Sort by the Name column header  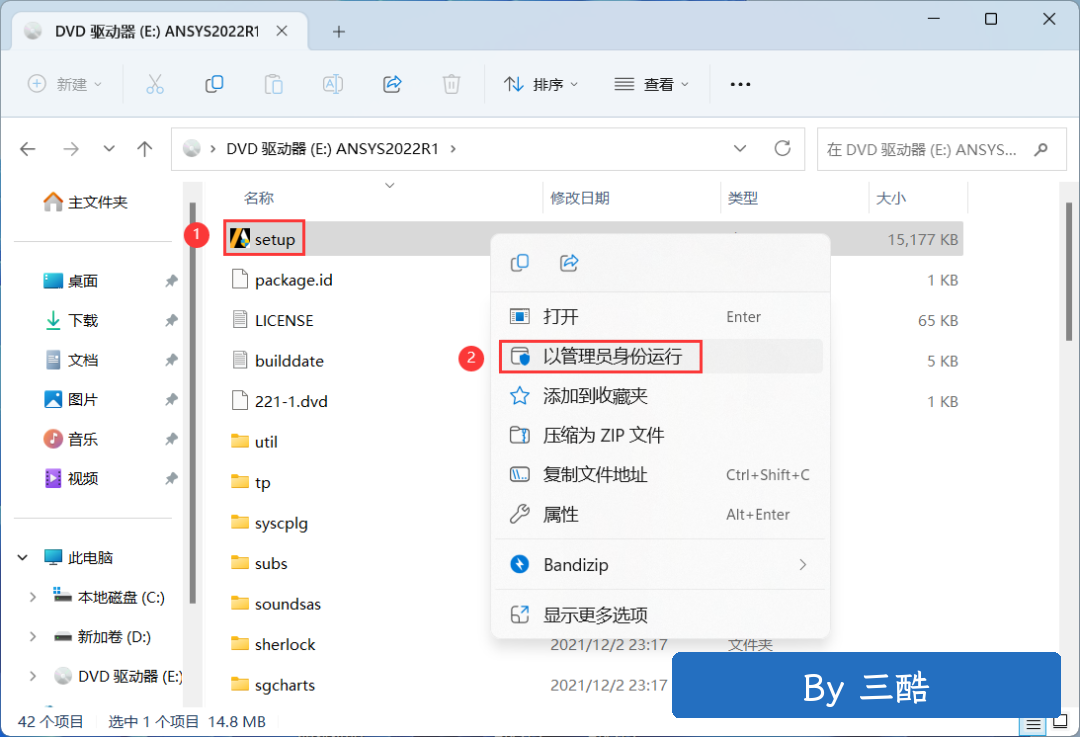click(259, 198)
